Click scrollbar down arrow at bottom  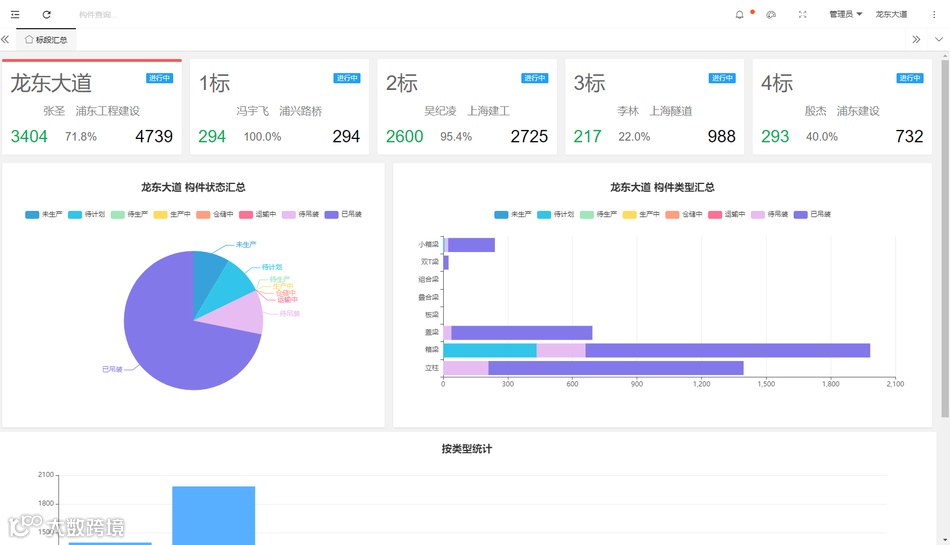click(945, 540)
